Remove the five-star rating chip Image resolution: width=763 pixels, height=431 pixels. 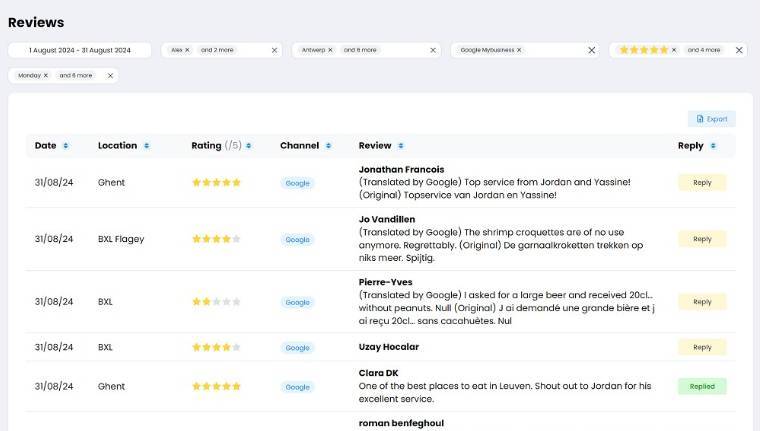pyautogui.click(x=674, y=50)
